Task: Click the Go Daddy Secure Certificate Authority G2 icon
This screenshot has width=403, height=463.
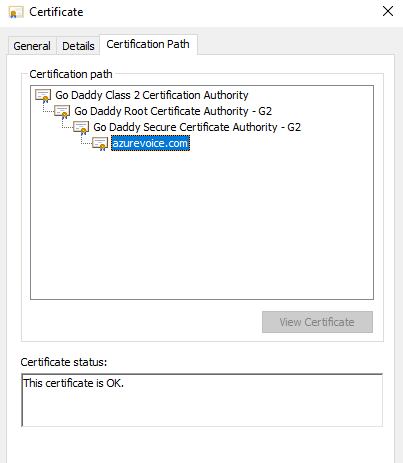Action: tap(81, 128)
